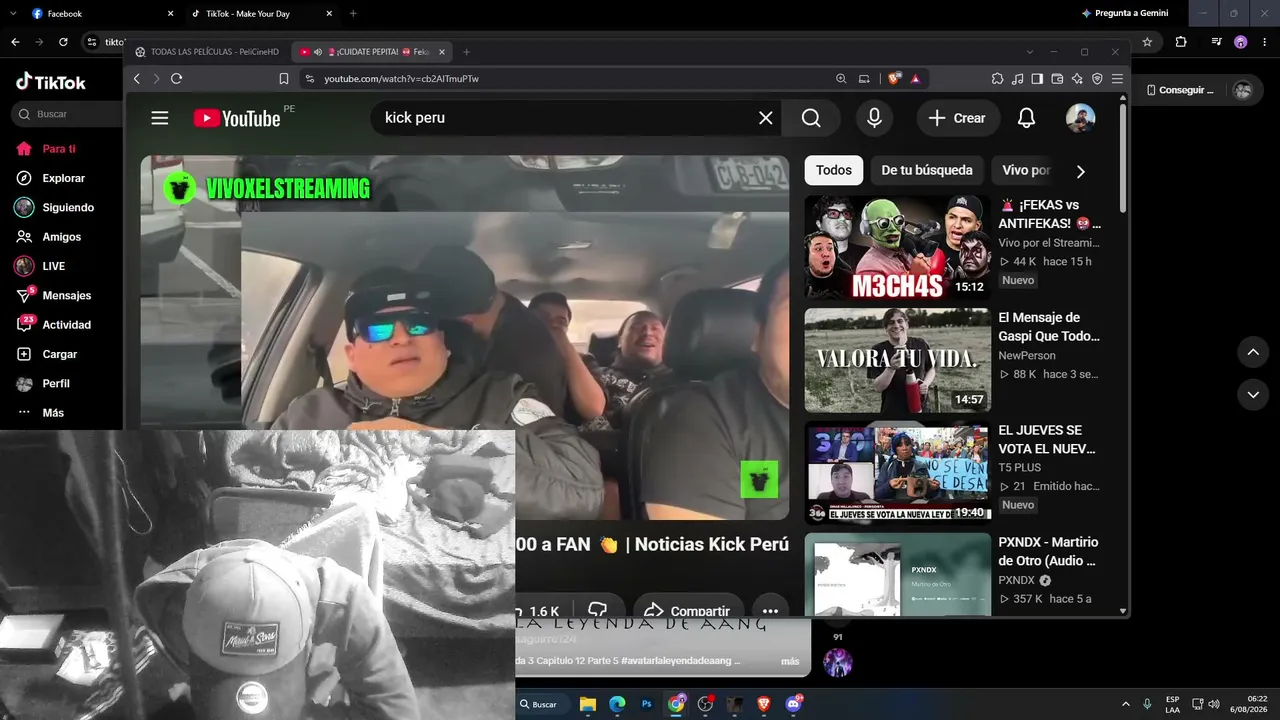Mute the YouTube tab audio icon
1280x720 pixels.
click(x=318, y=52)
